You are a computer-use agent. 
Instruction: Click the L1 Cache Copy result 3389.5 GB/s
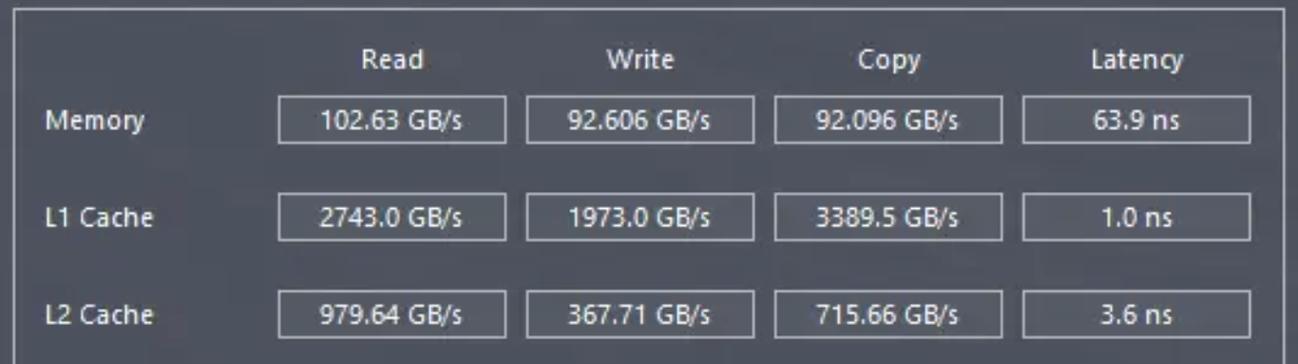888,217
